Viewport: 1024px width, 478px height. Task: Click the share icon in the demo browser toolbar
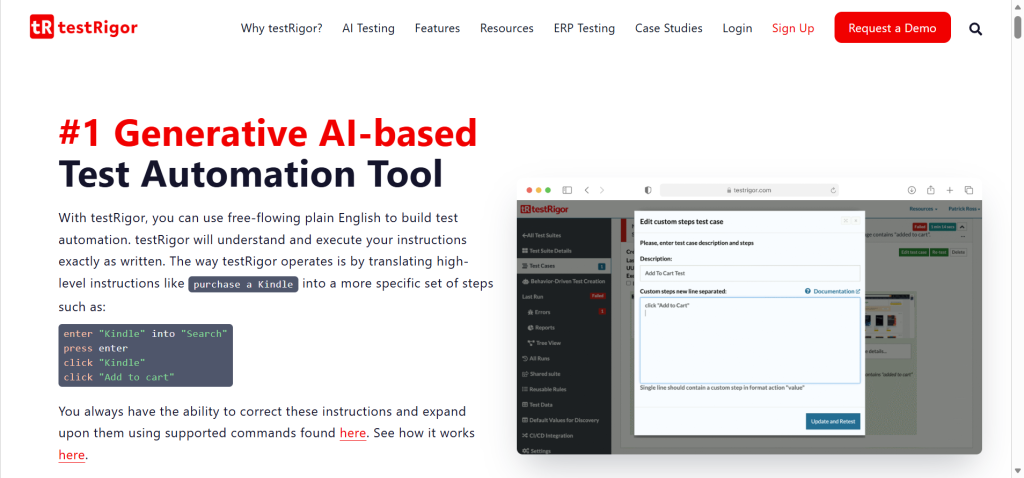point(930,190)
